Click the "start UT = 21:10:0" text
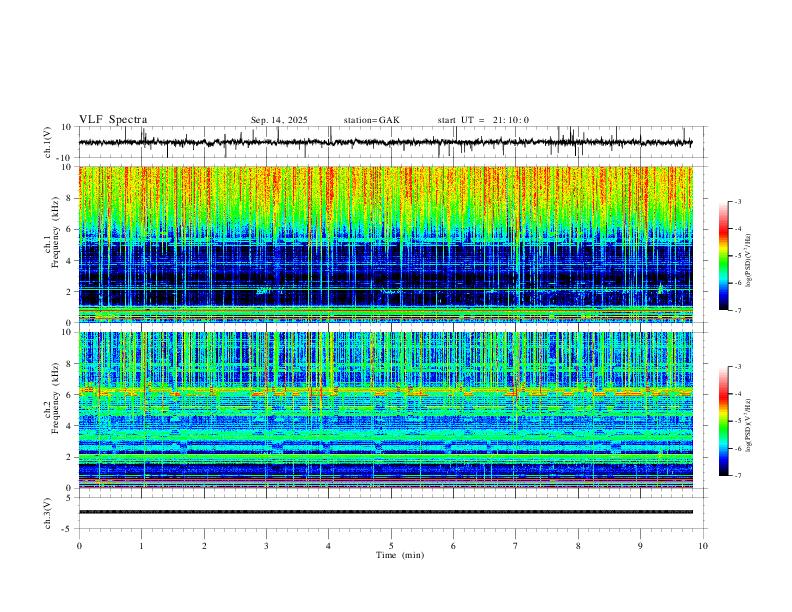792x612 pixels. (x=483, y=120)
